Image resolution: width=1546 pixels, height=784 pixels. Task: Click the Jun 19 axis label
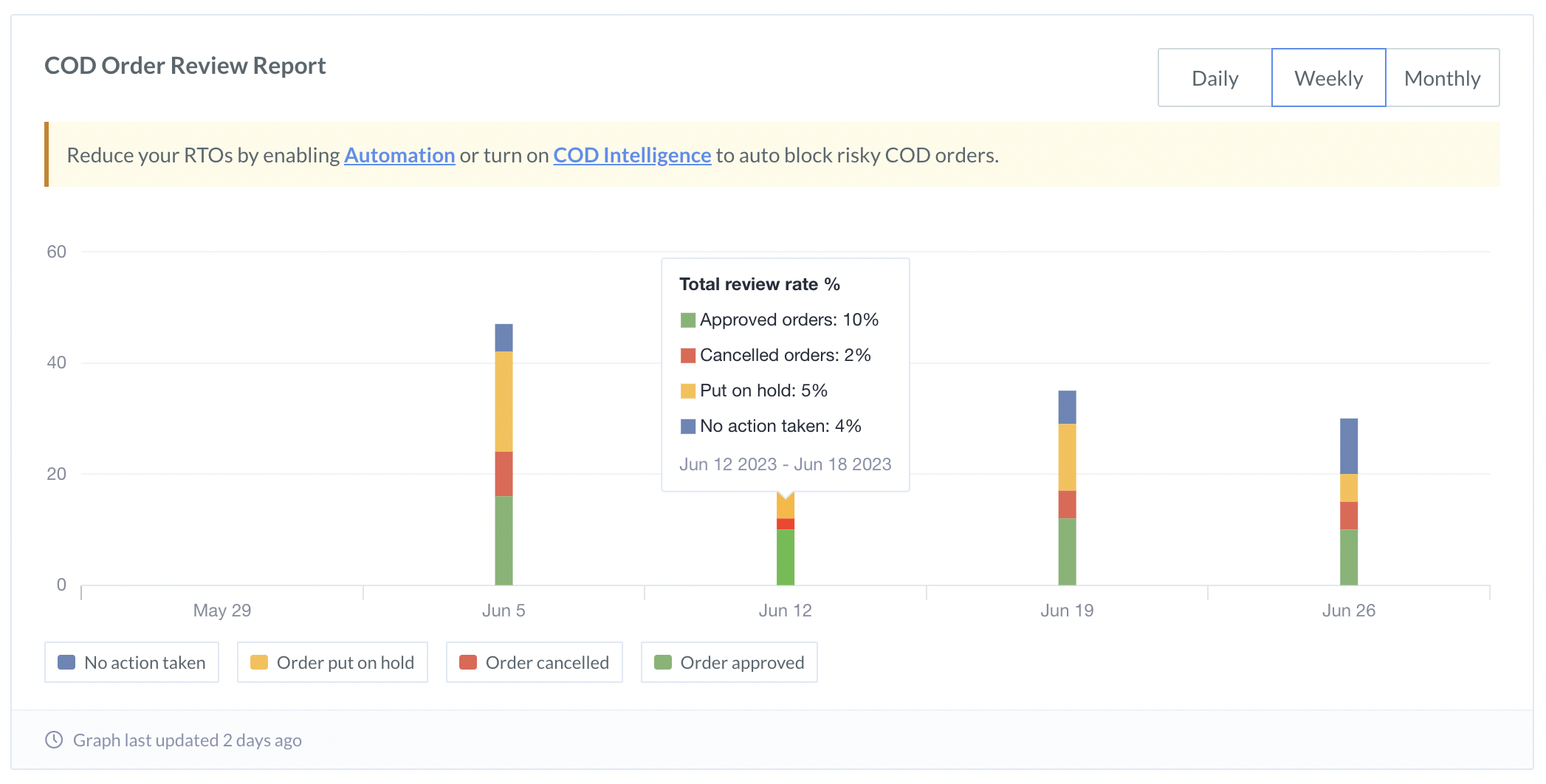pos(1067,611)
